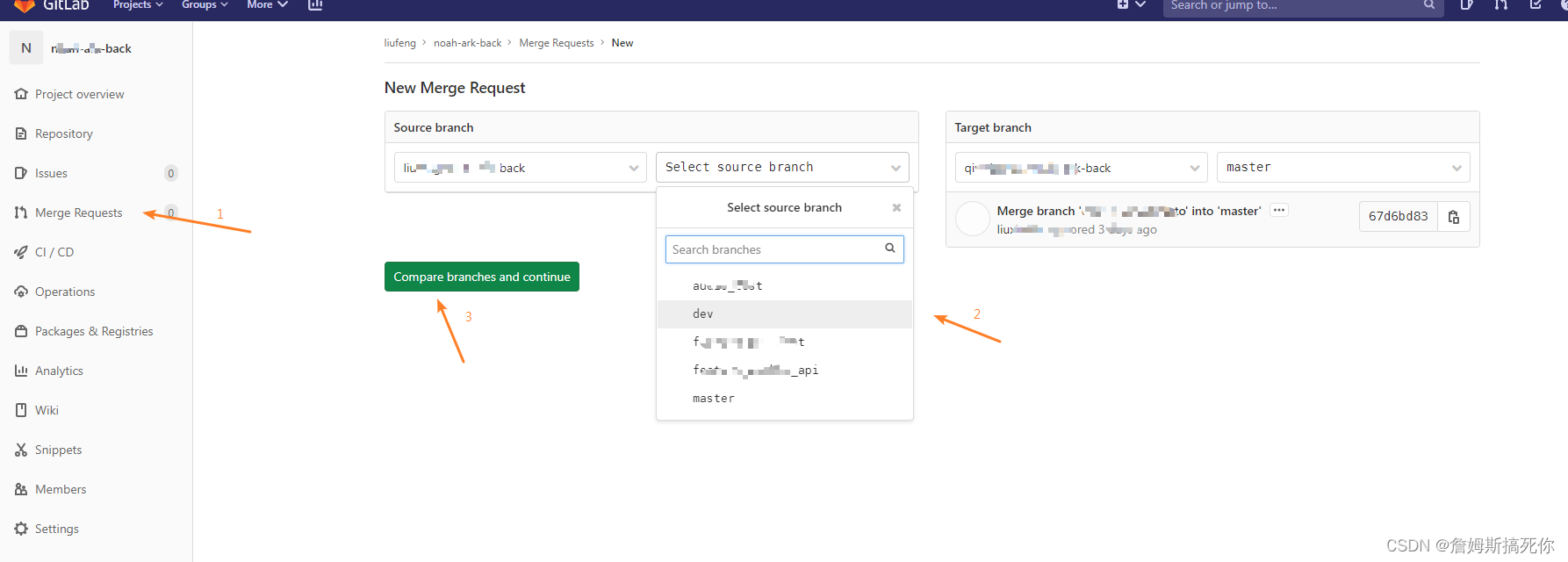This screenshot has width=1568, height=562.
Task: Click the 'liufeng' breadcrumb link
Action: 399,43
